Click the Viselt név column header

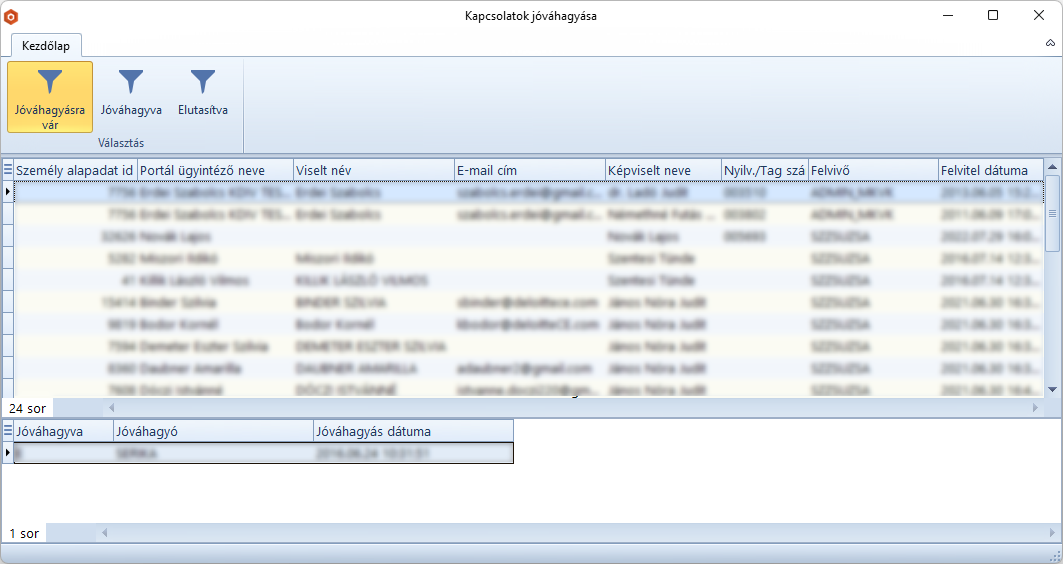coord(373,170)
